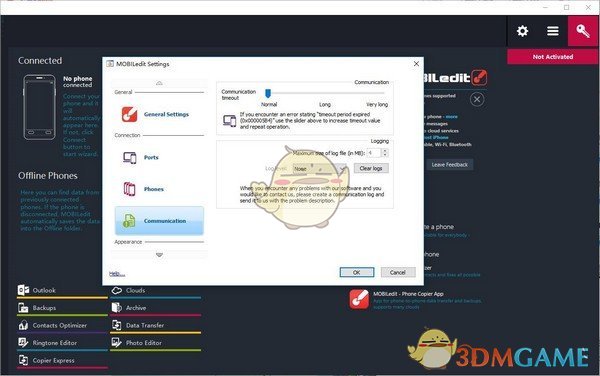Click Cancel in the settings dialog
600x376 pixels.
click(x=398, y=272)
